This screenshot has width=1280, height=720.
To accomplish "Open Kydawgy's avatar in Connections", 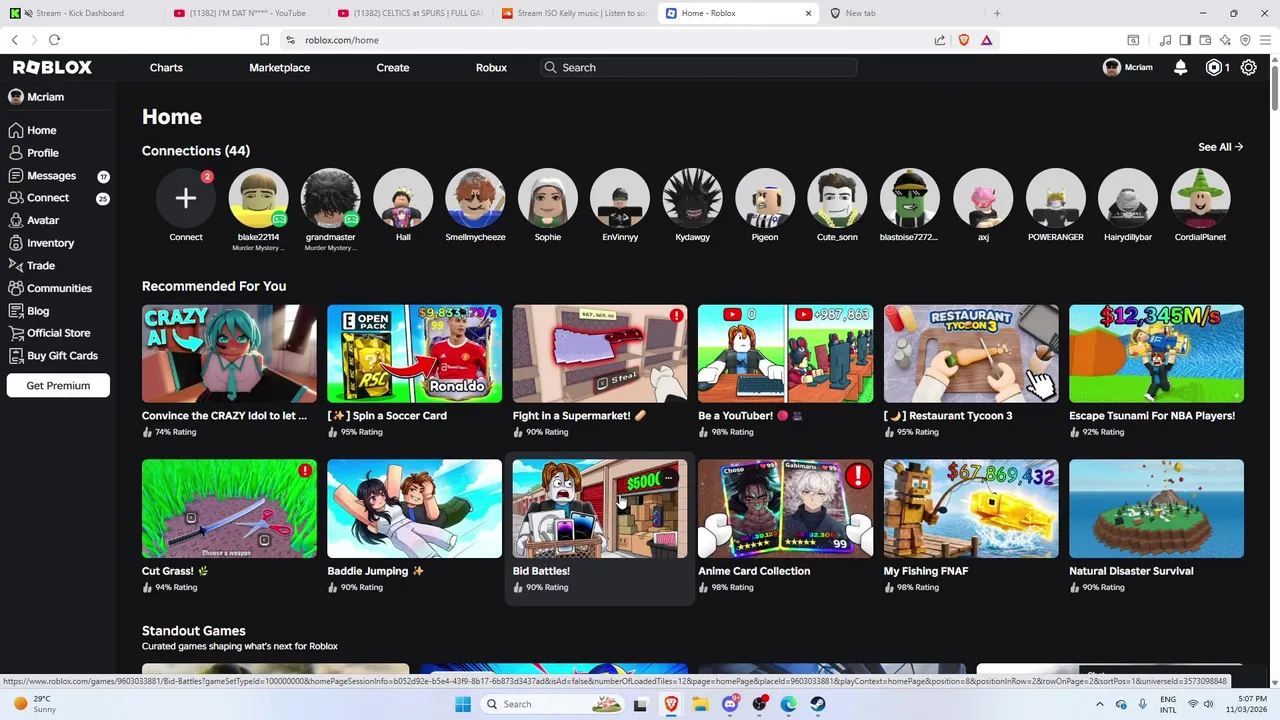I will click(x=693, y=198).
